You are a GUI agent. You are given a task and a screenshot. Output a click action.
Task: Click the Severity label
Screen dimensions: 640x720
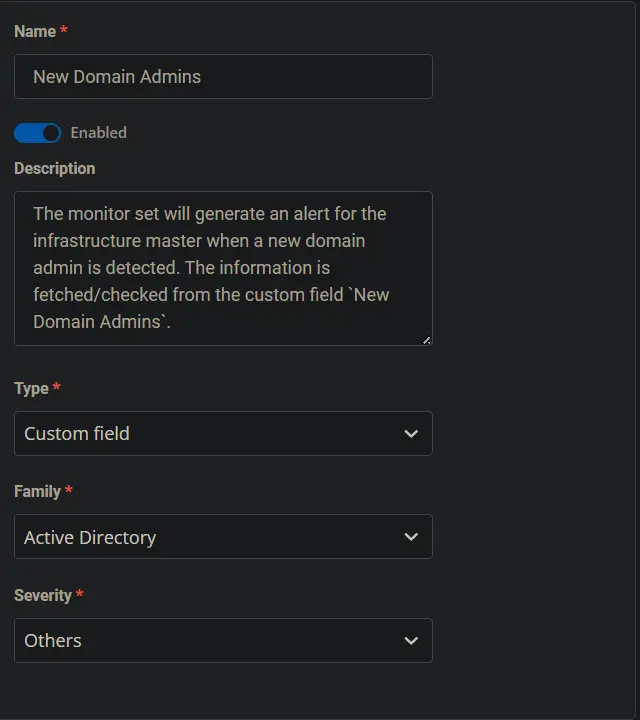(x=43, y=596)
